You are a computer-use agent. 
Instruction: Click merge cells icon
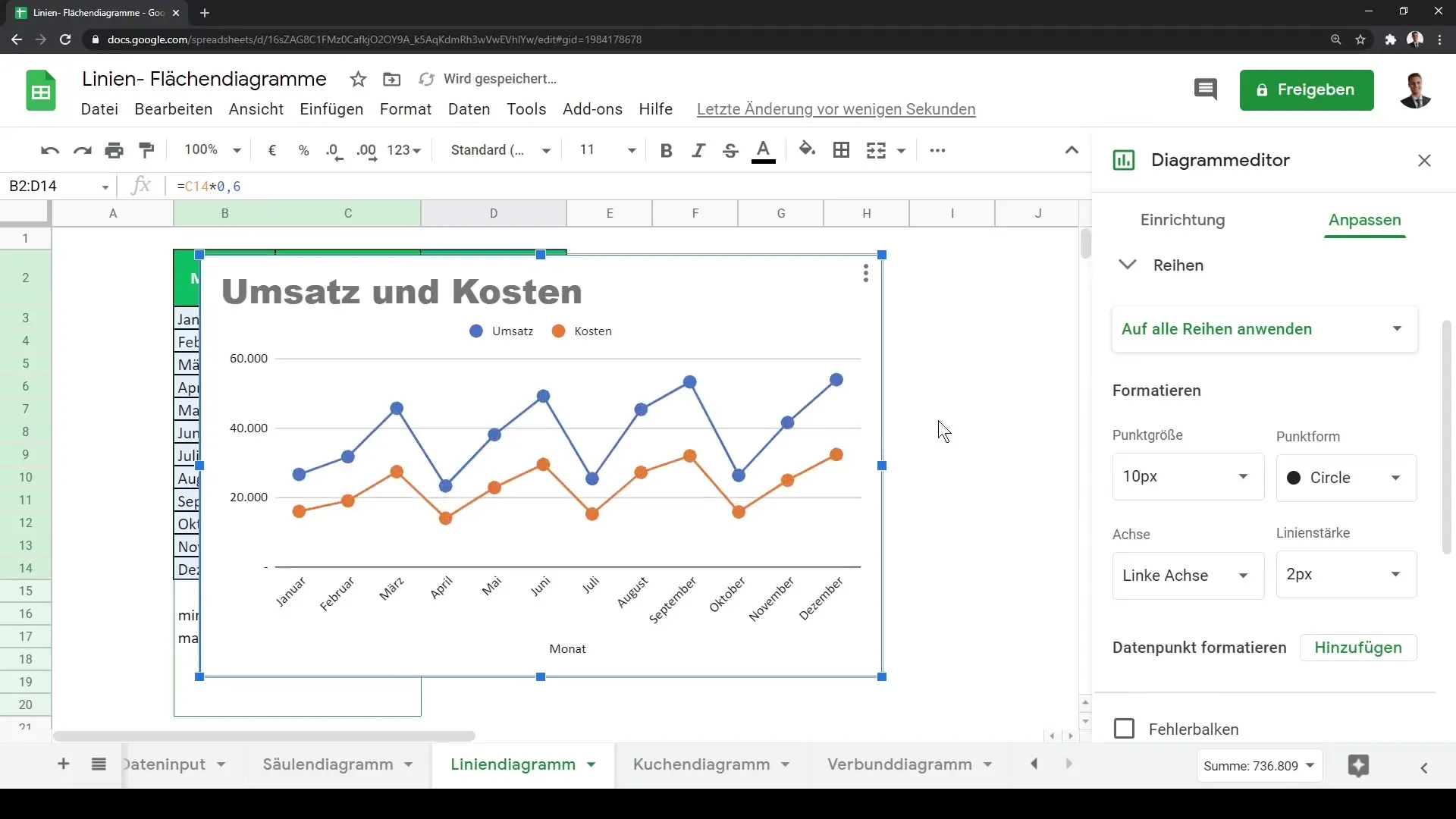tap(876, 150)
